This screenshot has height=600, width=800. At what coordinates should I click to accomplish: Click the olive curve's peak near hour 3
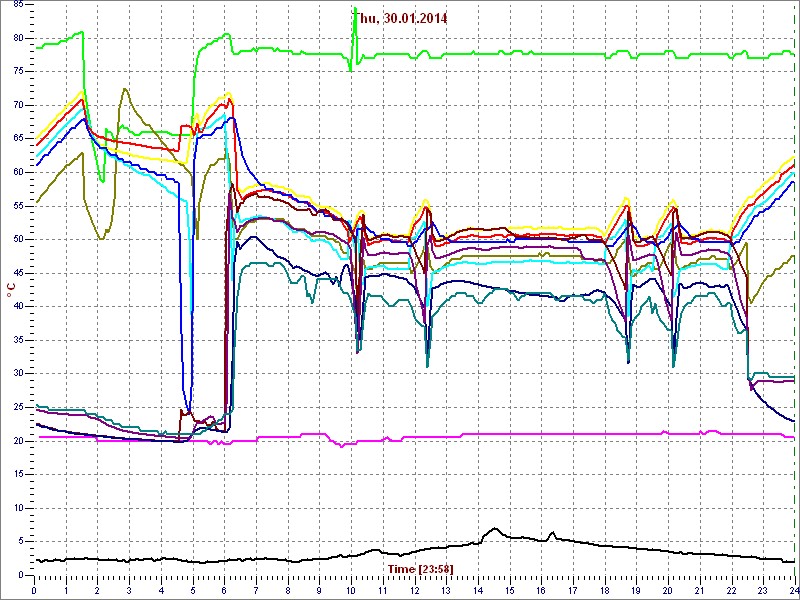pos(125,89)
